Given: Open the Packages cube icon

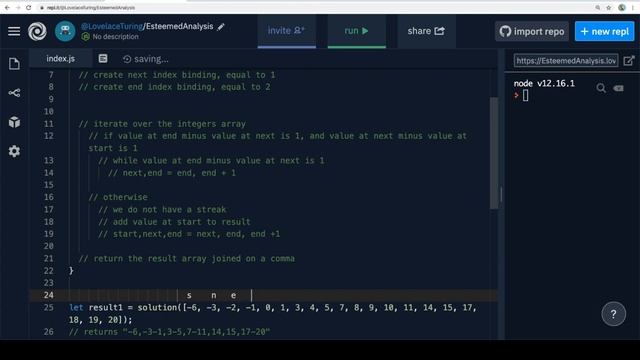Looking at the screenshot, I should pos(14,122).
